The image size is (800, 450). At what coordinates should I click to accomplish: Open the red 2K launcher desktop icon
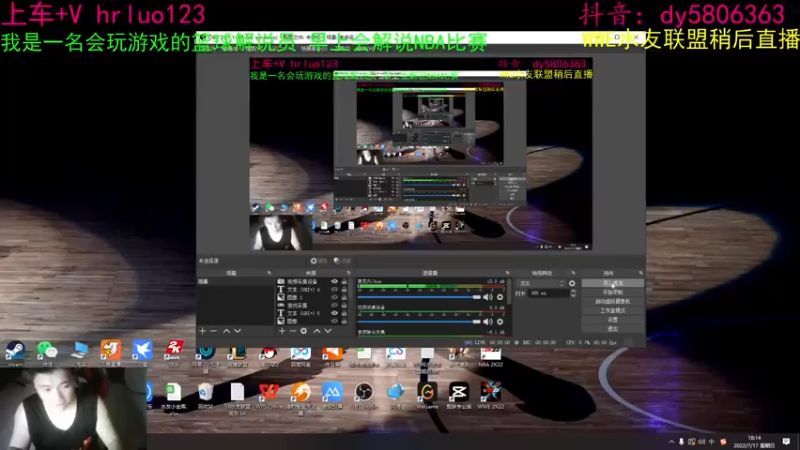point(173,353)
